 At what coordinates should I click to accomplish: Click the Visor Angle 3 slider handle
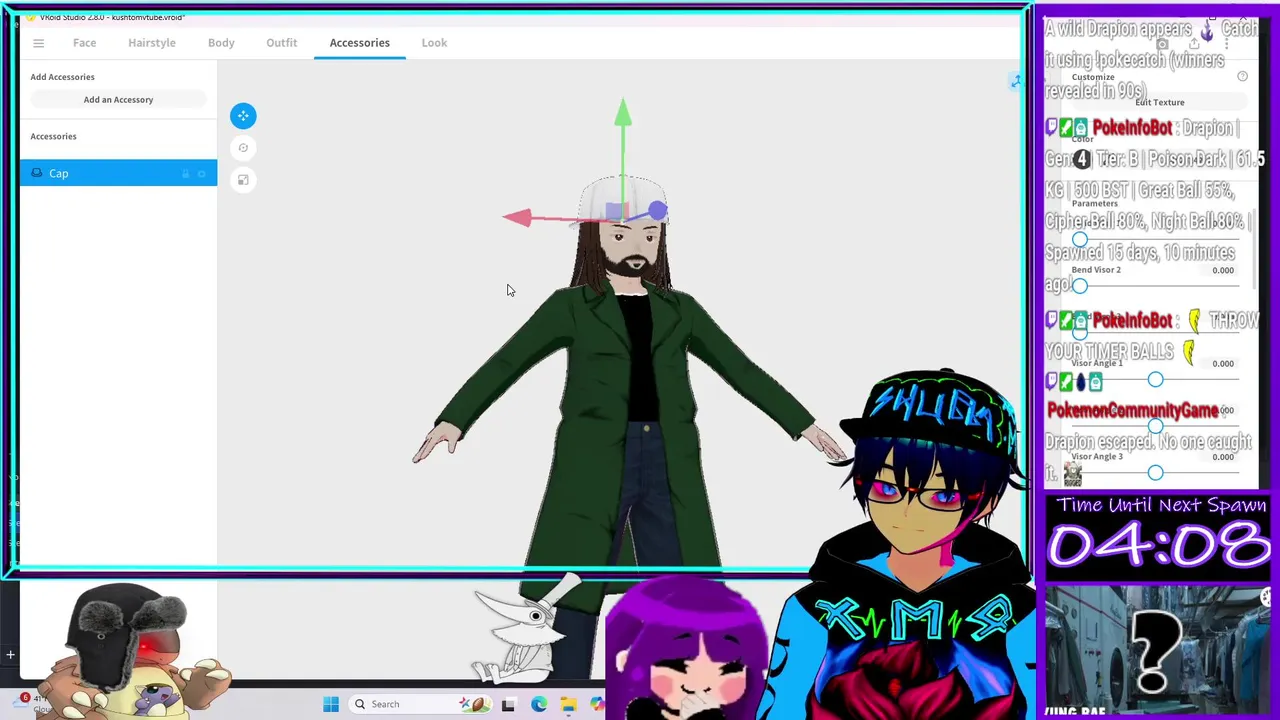[x=1155, y=473]
